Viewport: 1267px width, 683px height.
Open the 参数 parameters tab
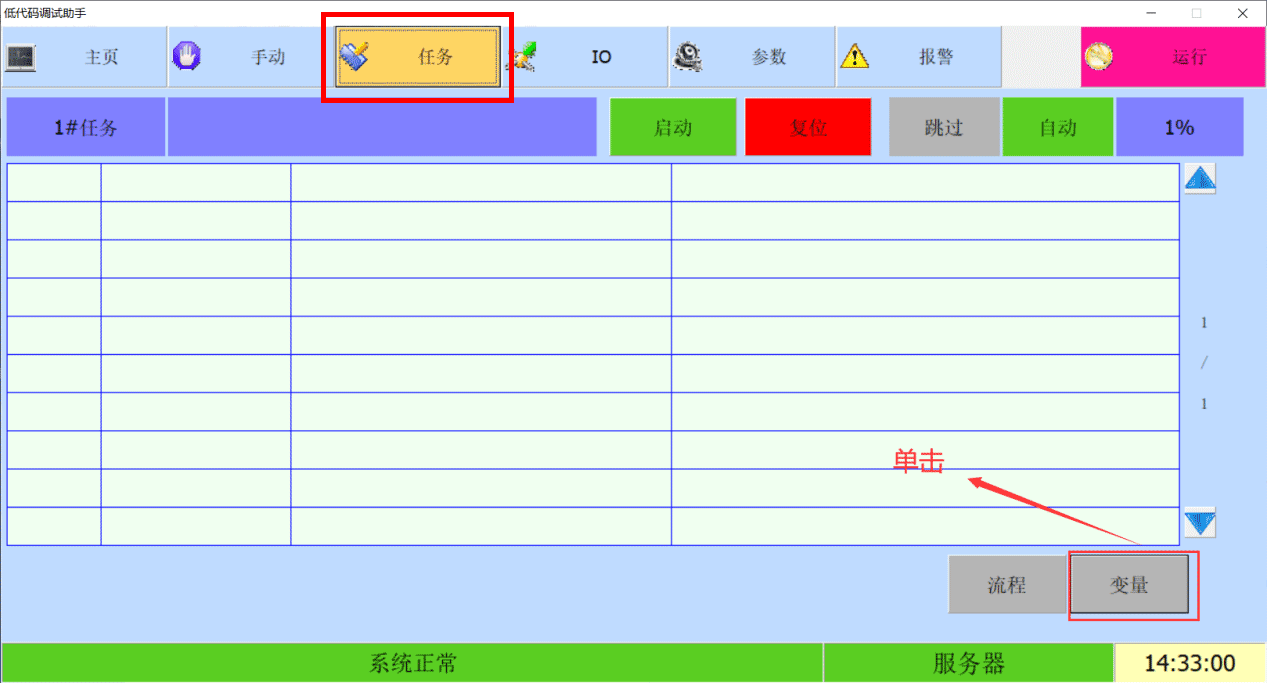tap(768, 57)
